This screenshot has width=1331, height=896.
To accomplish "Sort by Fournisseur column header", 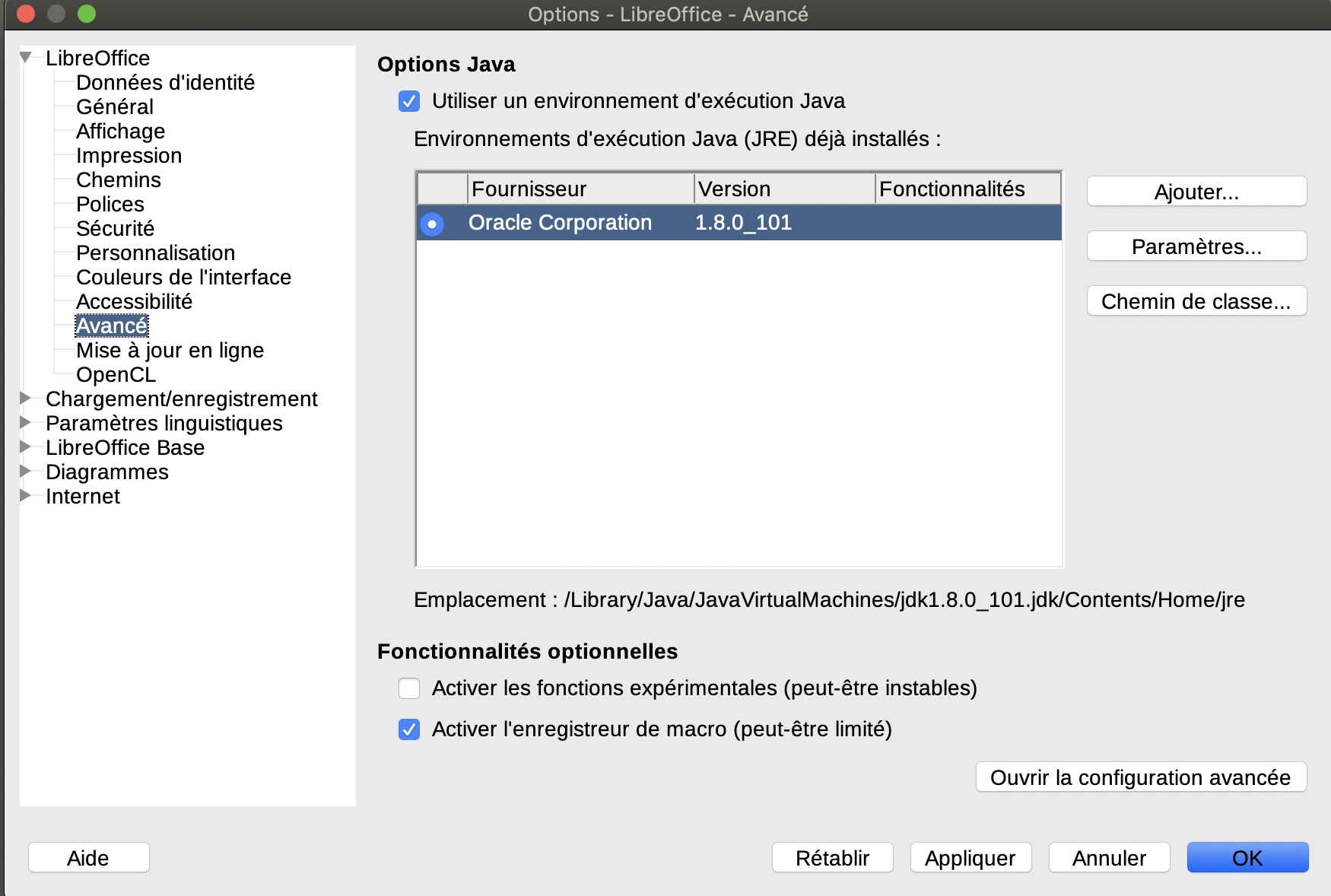I will pos(581,189).
